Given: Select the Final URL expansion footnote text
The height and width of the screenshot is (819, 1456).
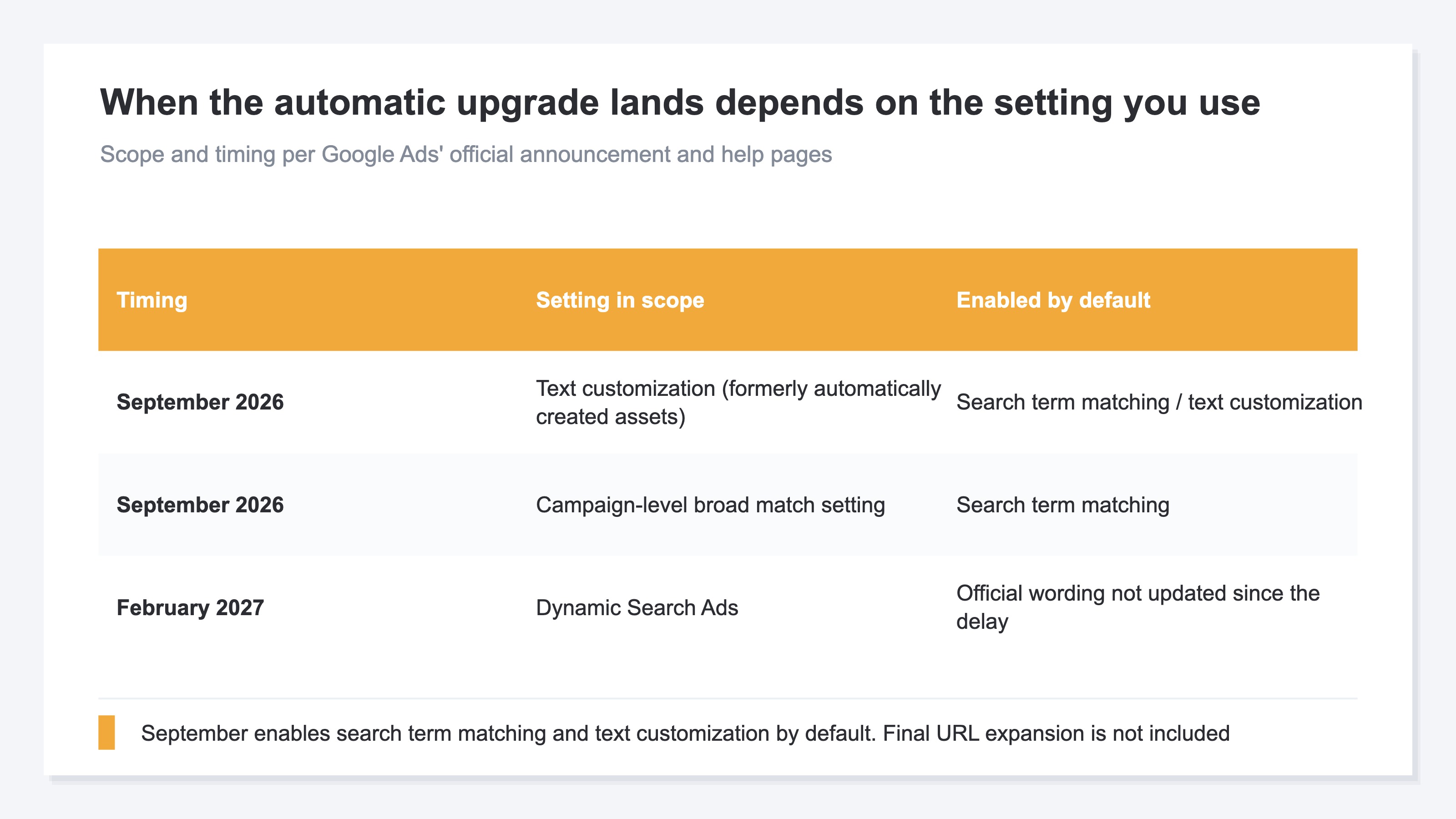Looking at the screenshot, I should [x=685, y=733].
